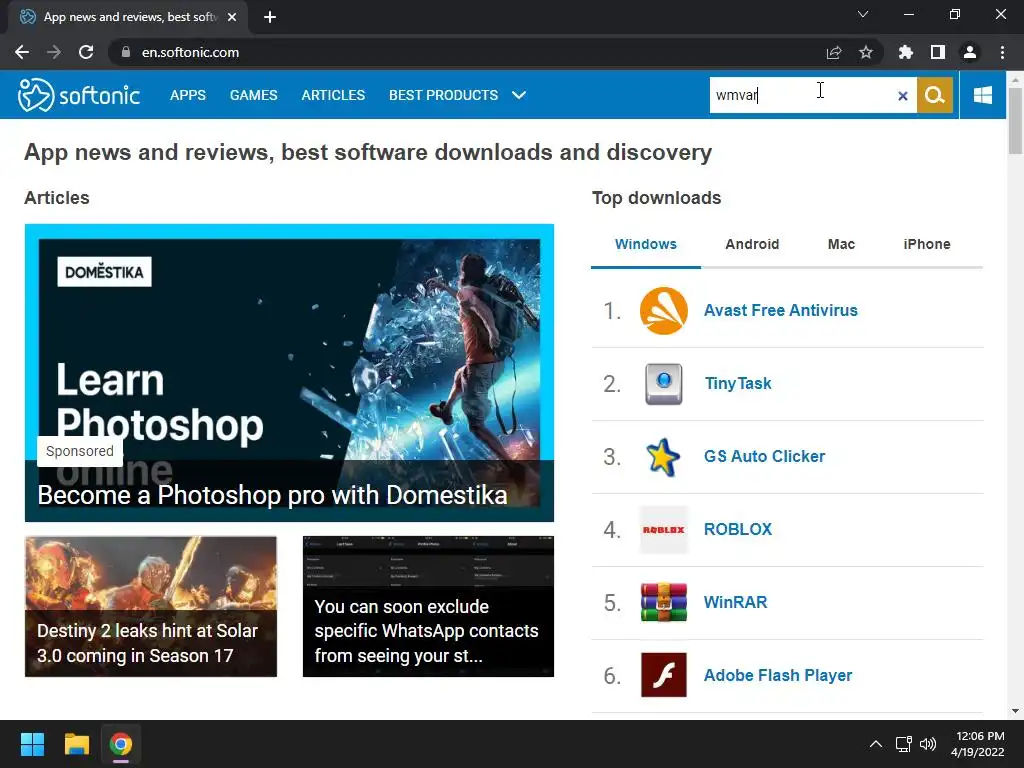
Task: Open the Windows Start menu
Action: click(x=32, y=744)
